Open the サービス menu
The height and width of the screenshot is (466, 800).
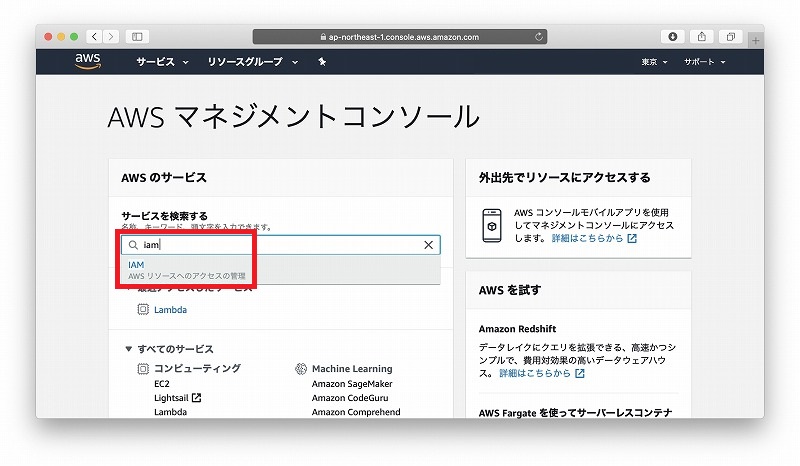click(x=162, y=62)
